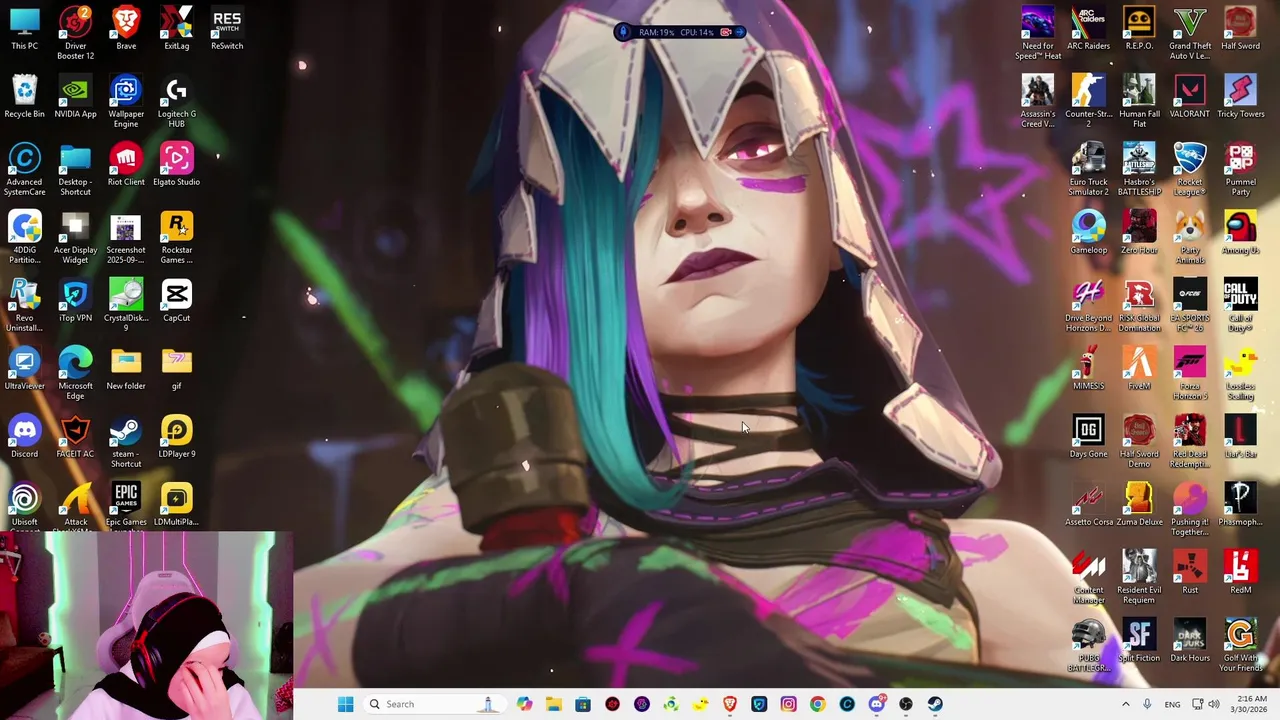Open the Wallpaper Engine desktop icon

(126, 101)
